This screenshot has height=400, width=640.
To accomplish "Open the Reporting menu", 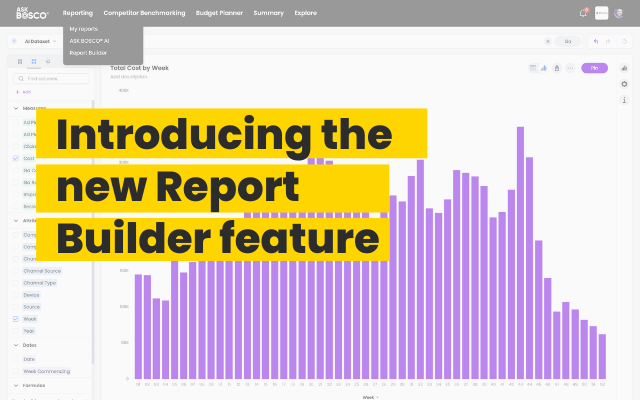I will pos(78,13).
